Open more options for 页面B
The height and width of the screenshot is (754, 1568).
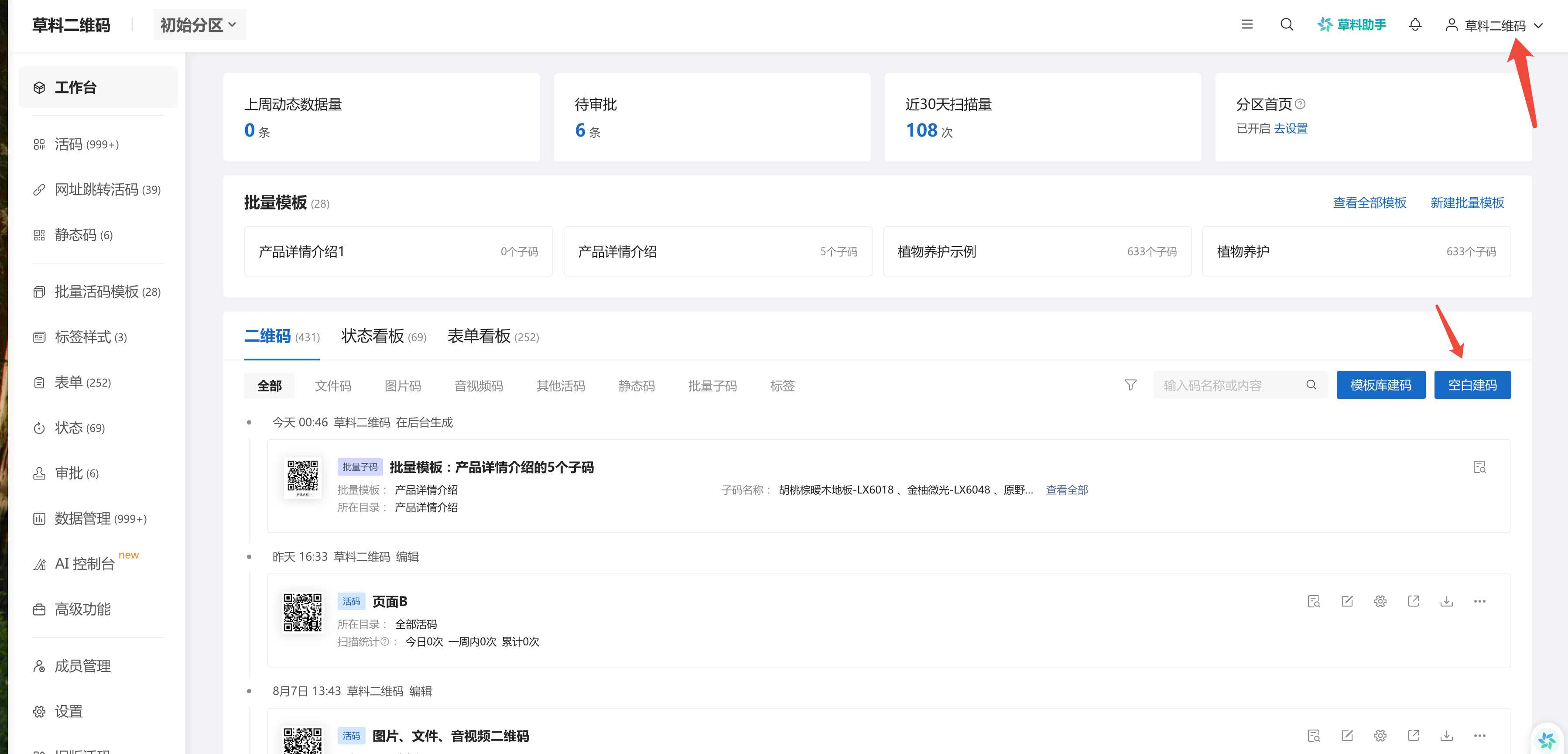point(1480,601)
